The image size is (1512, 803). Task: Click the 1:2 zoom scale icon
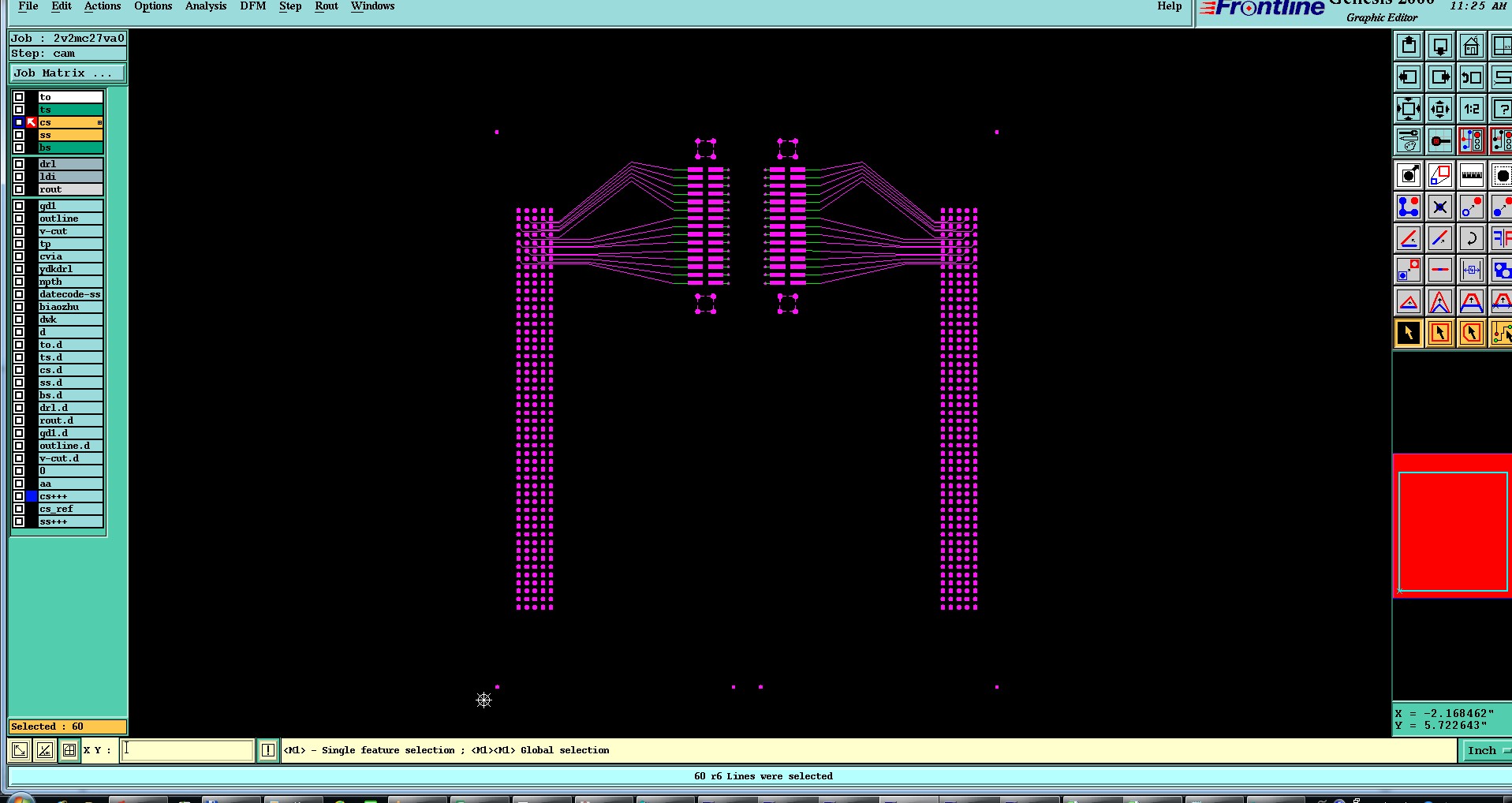pos(1471,110)
